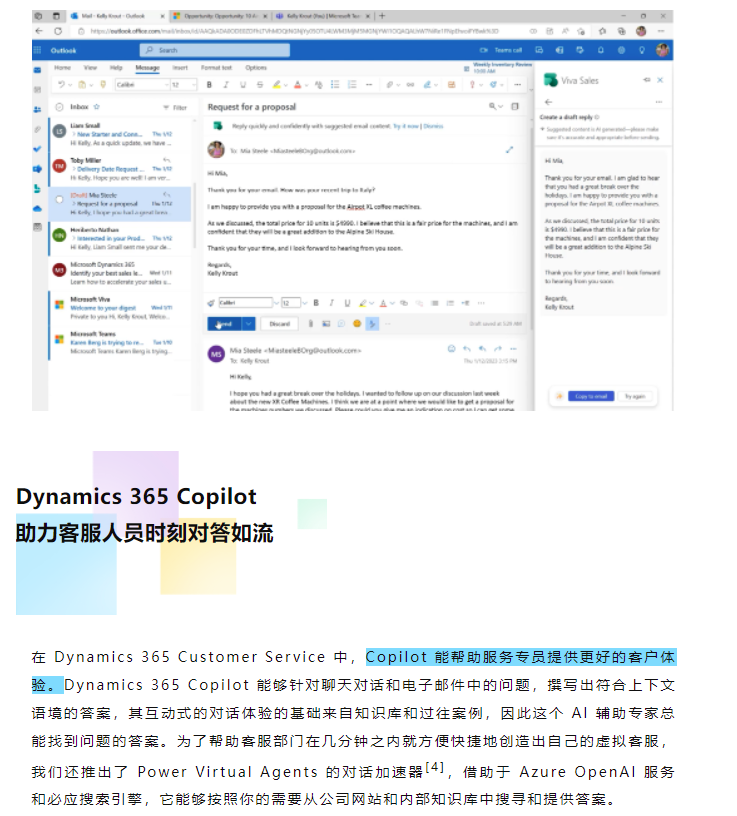The height and width of the screenshot is (816, 737).
Task: Open the People icon in left rail
Action: [37, 109]
